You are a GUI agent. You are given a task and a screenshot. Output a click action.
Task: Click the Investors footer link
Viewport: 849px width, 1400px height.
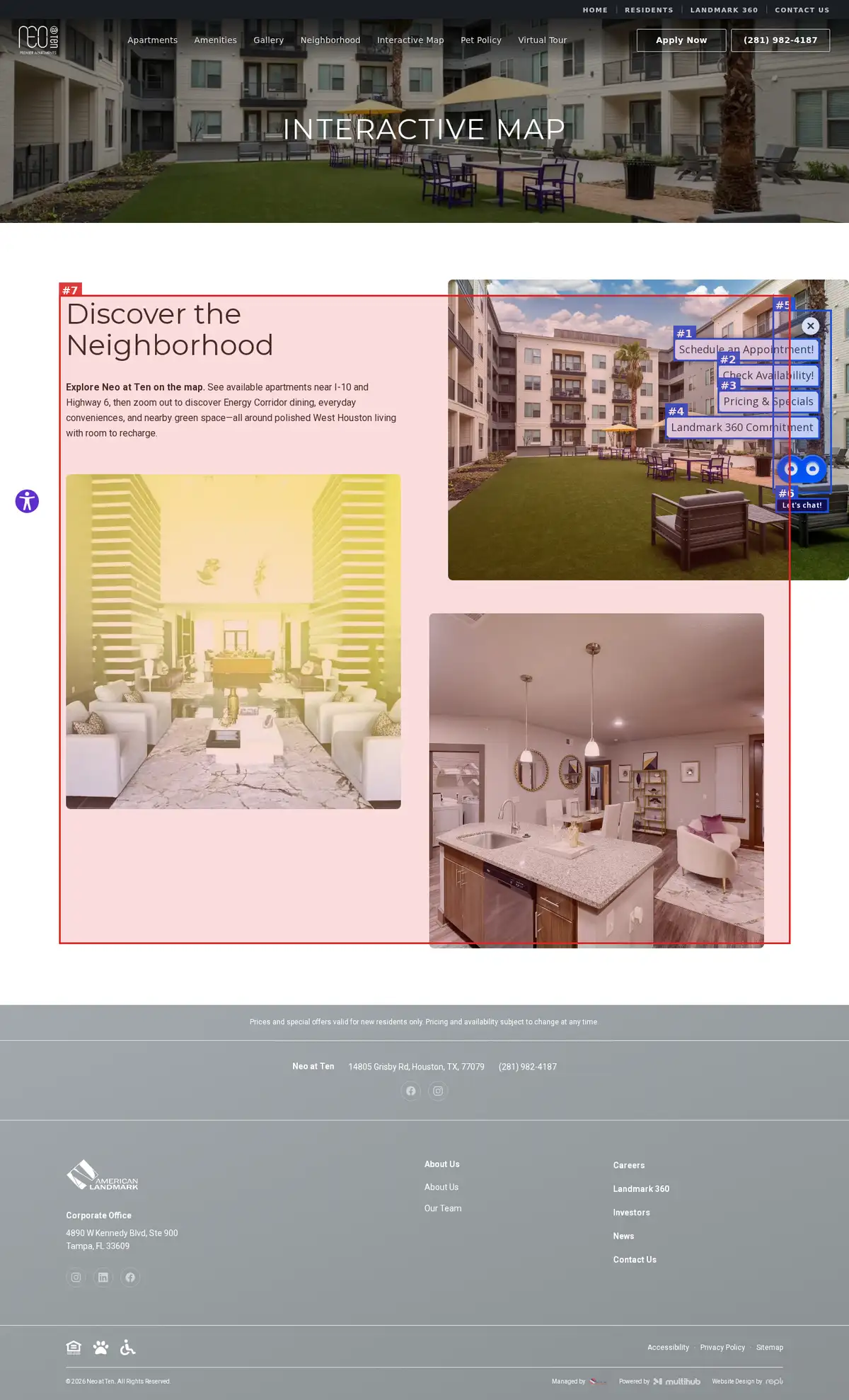(632, 1212)
